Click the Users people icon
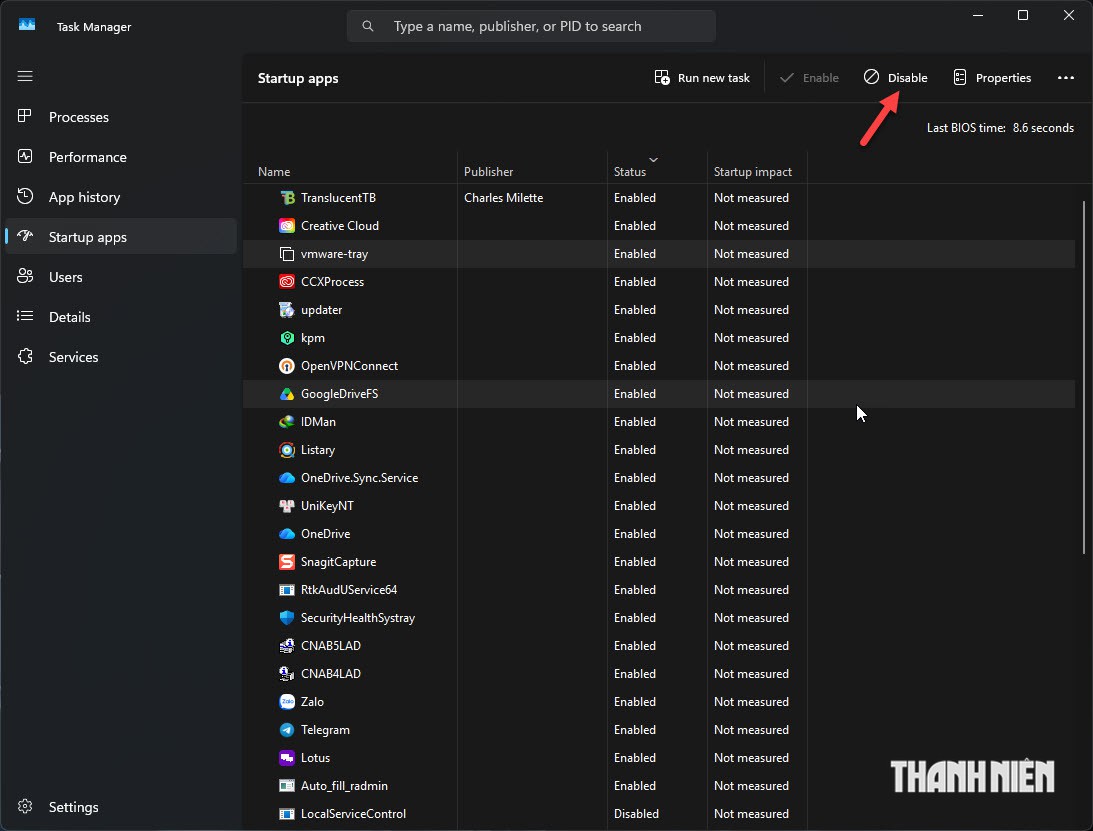The image size is (1093, 831). [25, 277]
